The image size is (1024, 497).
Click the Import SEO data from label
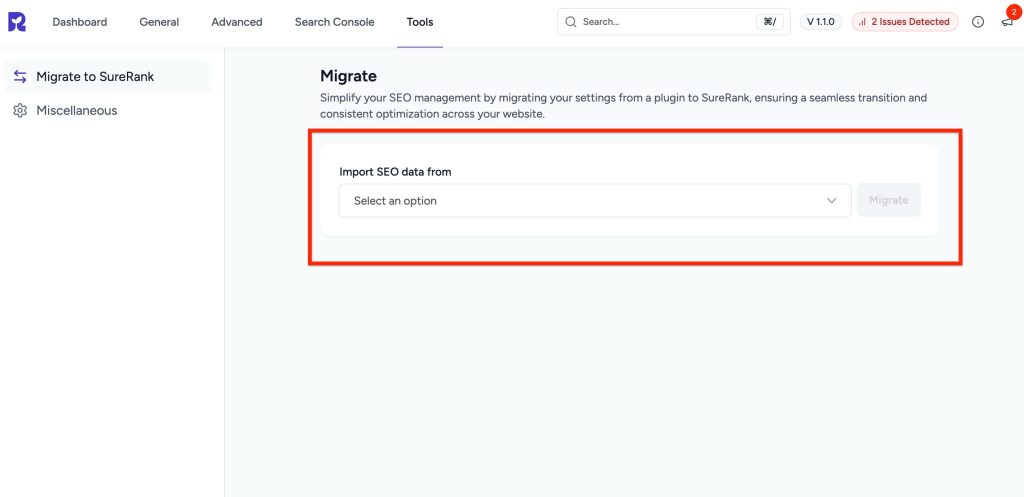pos(395,172)
